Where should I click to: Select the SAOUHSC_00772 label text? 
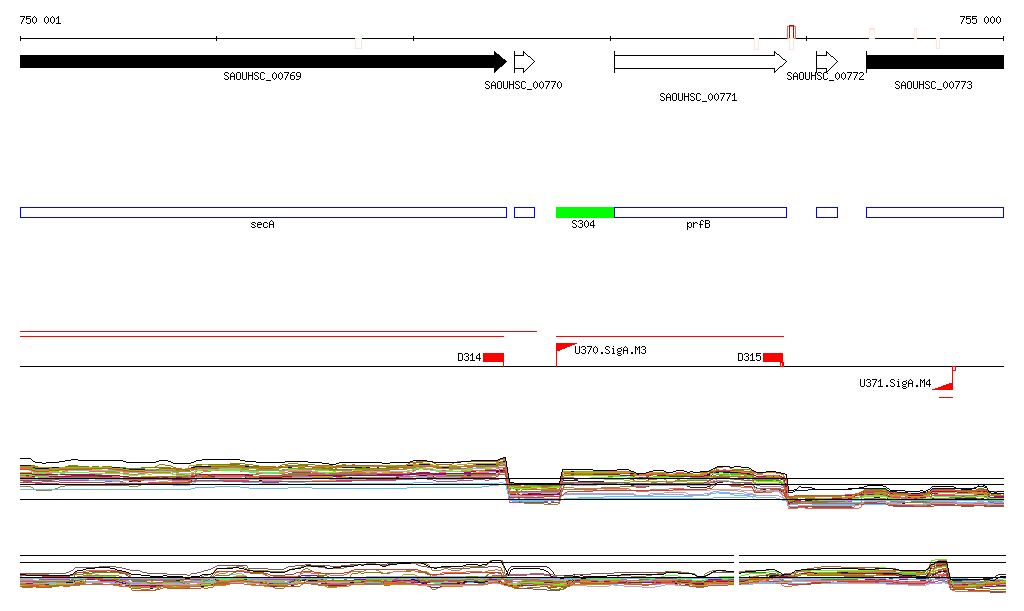click(x=825, y=76)
